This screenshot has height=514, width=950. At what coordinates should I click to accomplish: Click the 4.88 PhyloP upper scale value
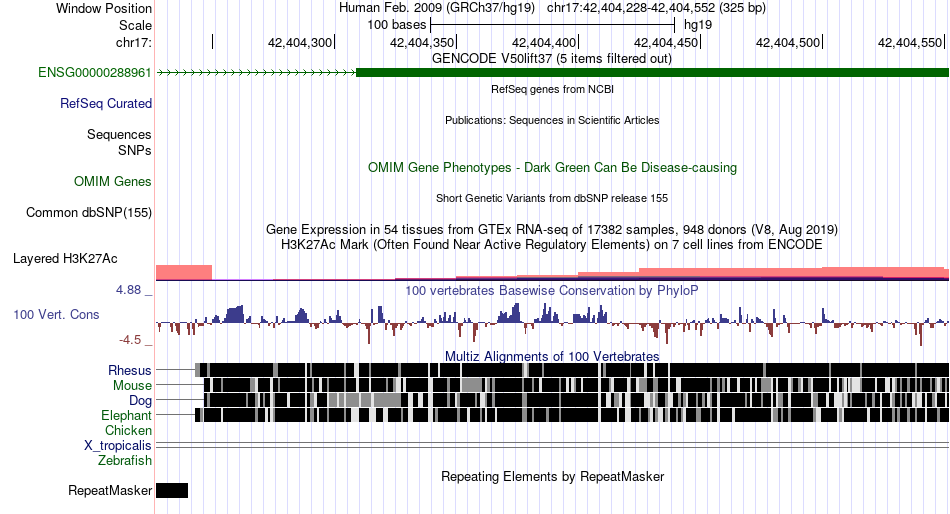coord(128,290)
